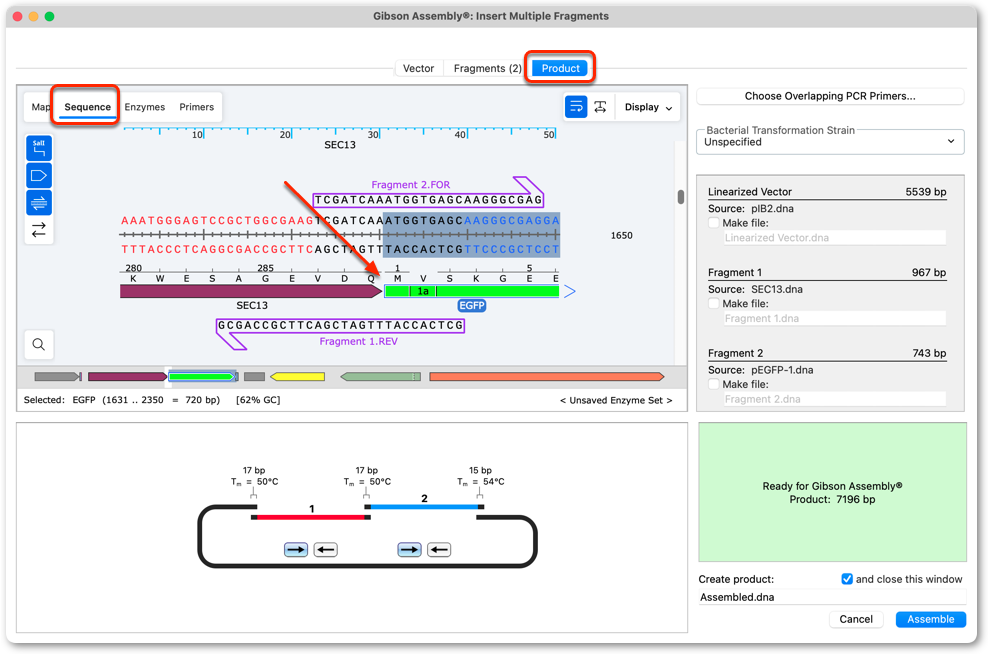
Task: Open the magnifier search icon
Action: click(38, 344)
